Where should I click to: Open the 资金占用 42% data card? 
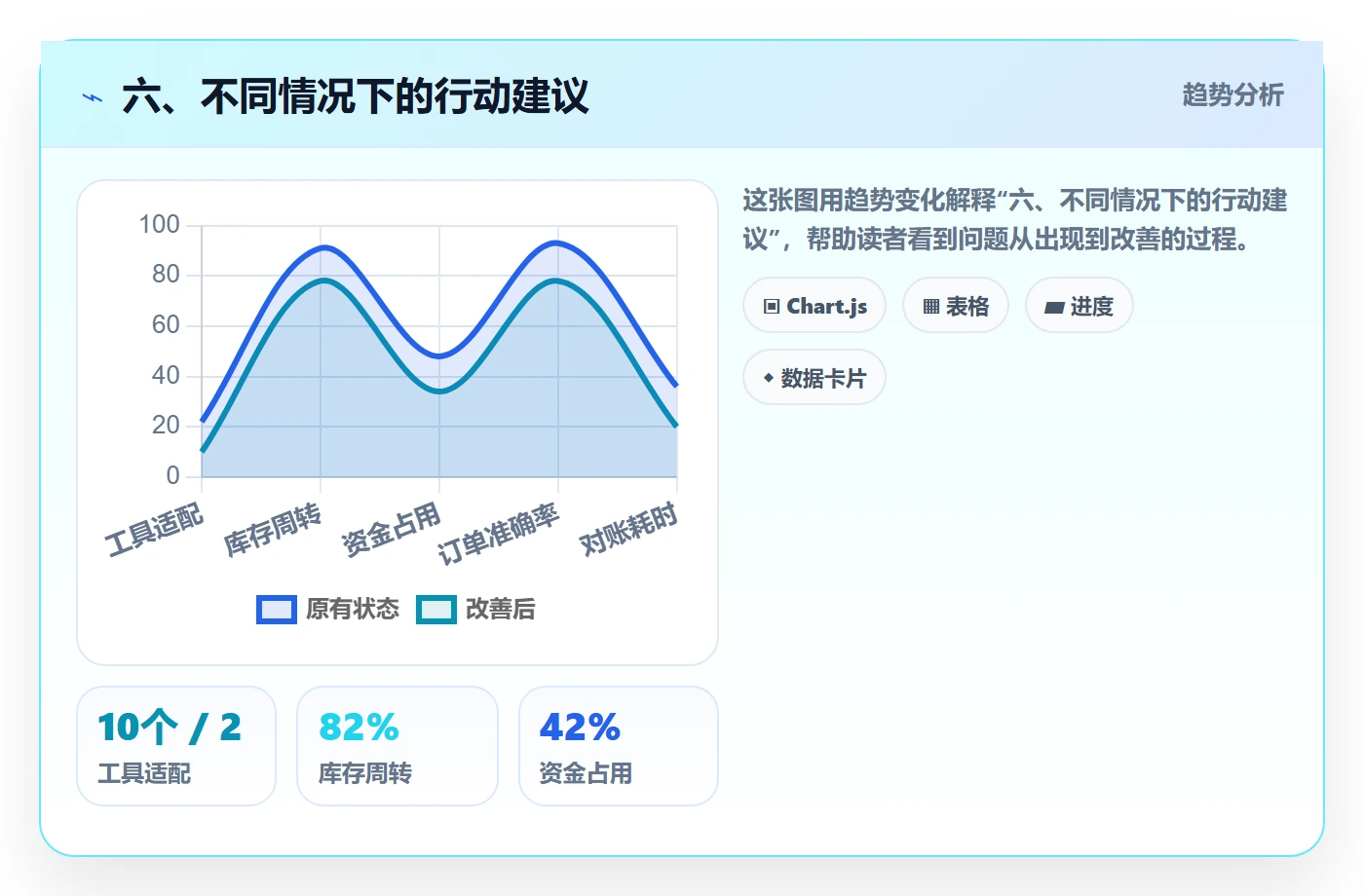point(619,746)
